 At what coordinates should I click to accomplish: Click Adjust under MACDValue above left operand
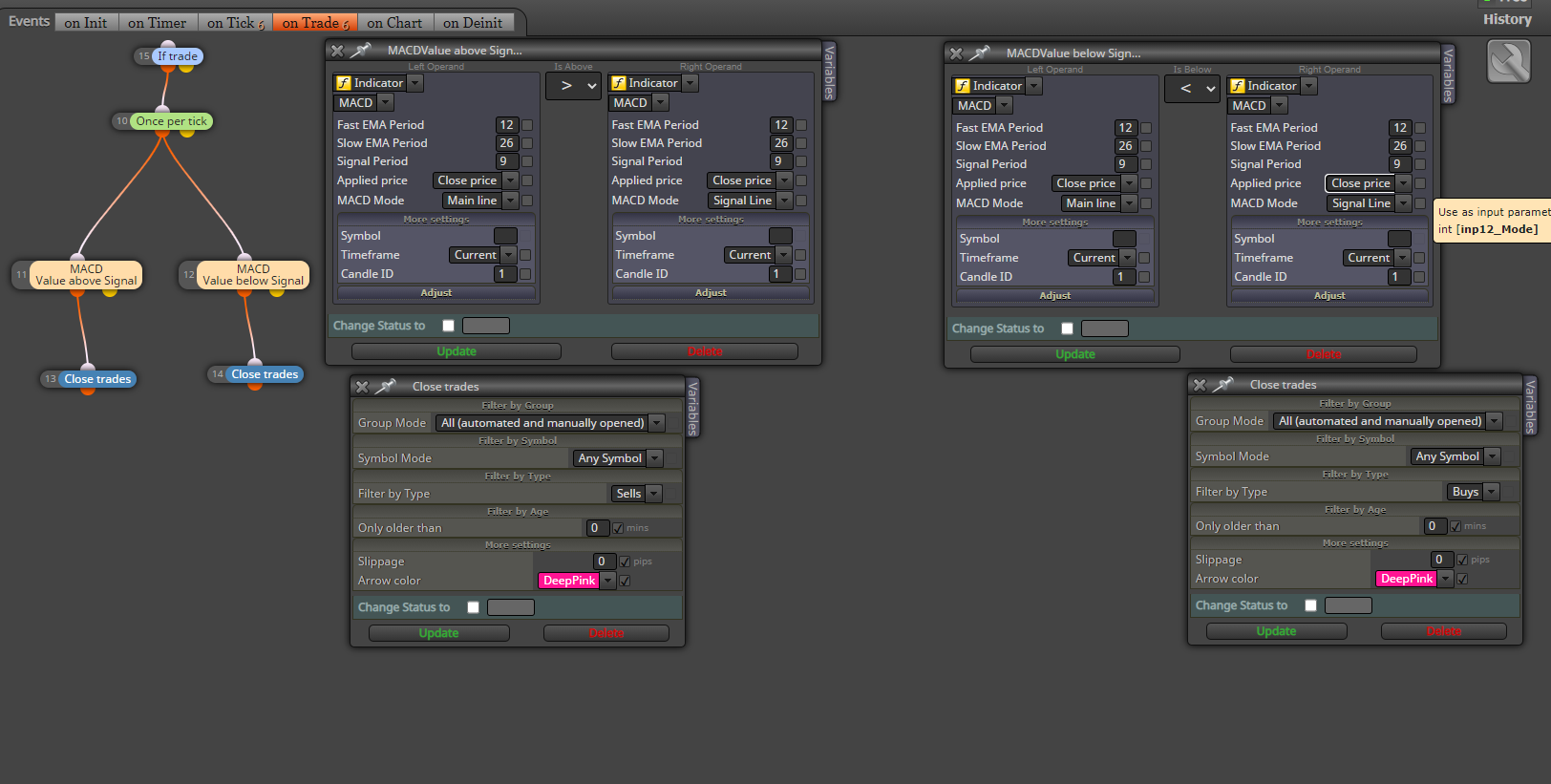[436, 293]
